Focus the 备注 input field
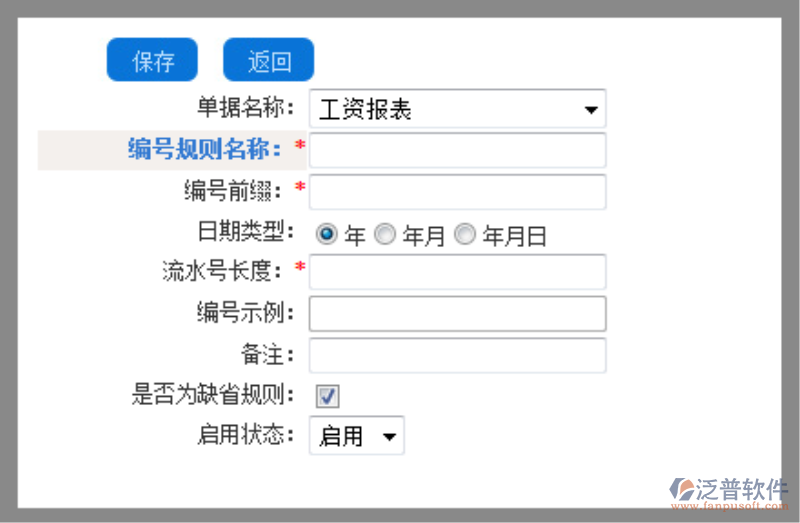This screenshot has width=800, height=523. [457, 355]
